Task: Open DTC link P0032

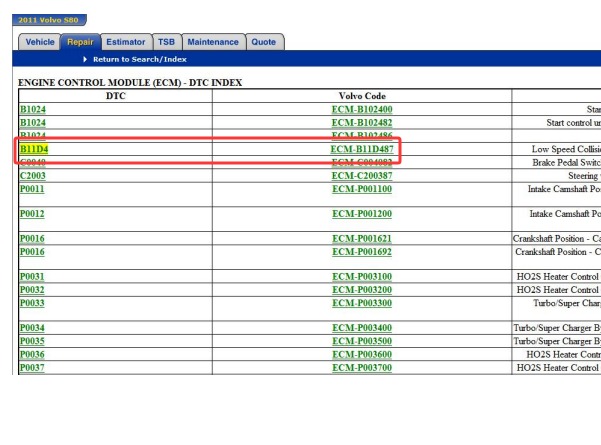Action: coord(32,290)
